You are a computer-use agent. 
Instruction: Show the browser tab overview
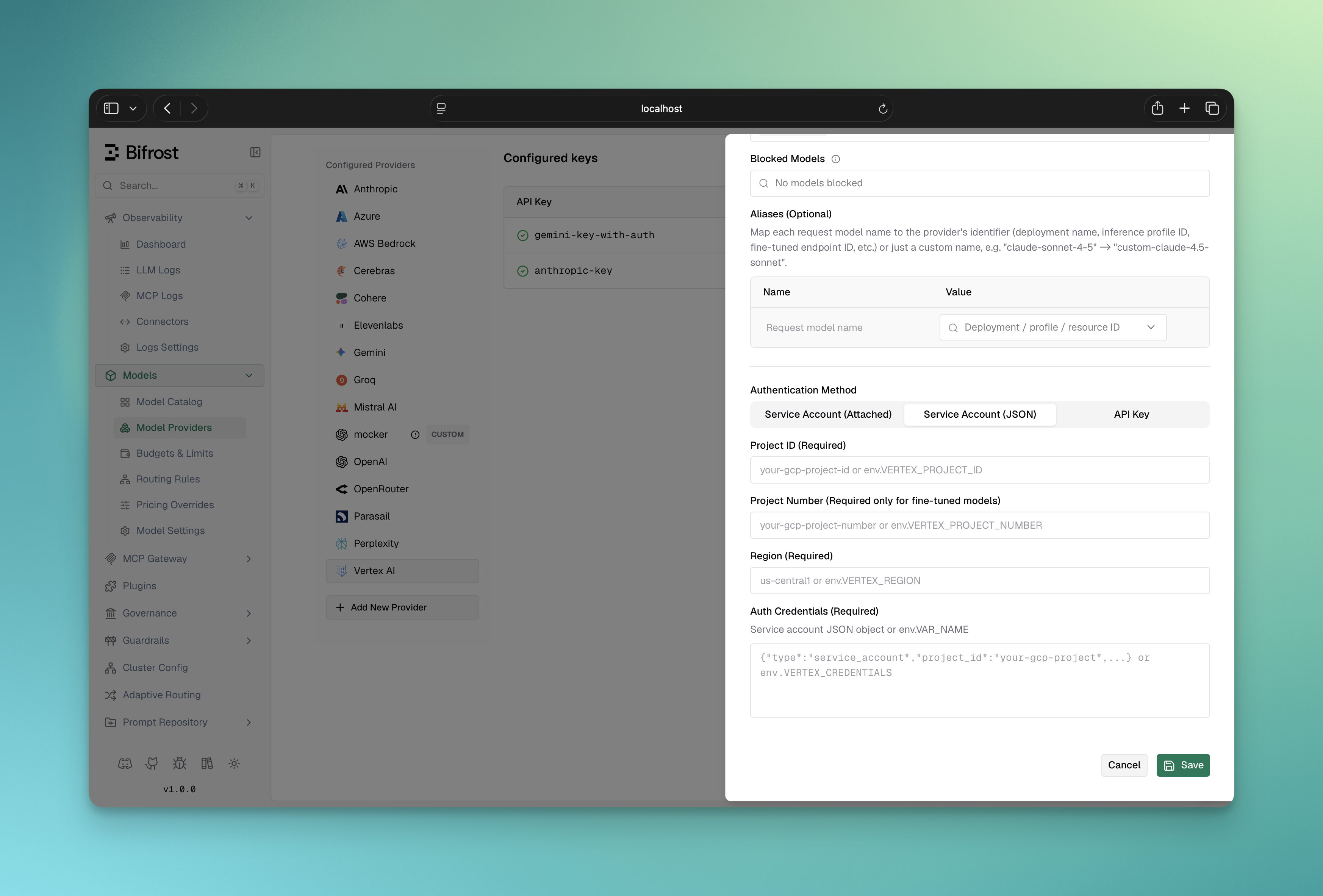pos(1212,108)
